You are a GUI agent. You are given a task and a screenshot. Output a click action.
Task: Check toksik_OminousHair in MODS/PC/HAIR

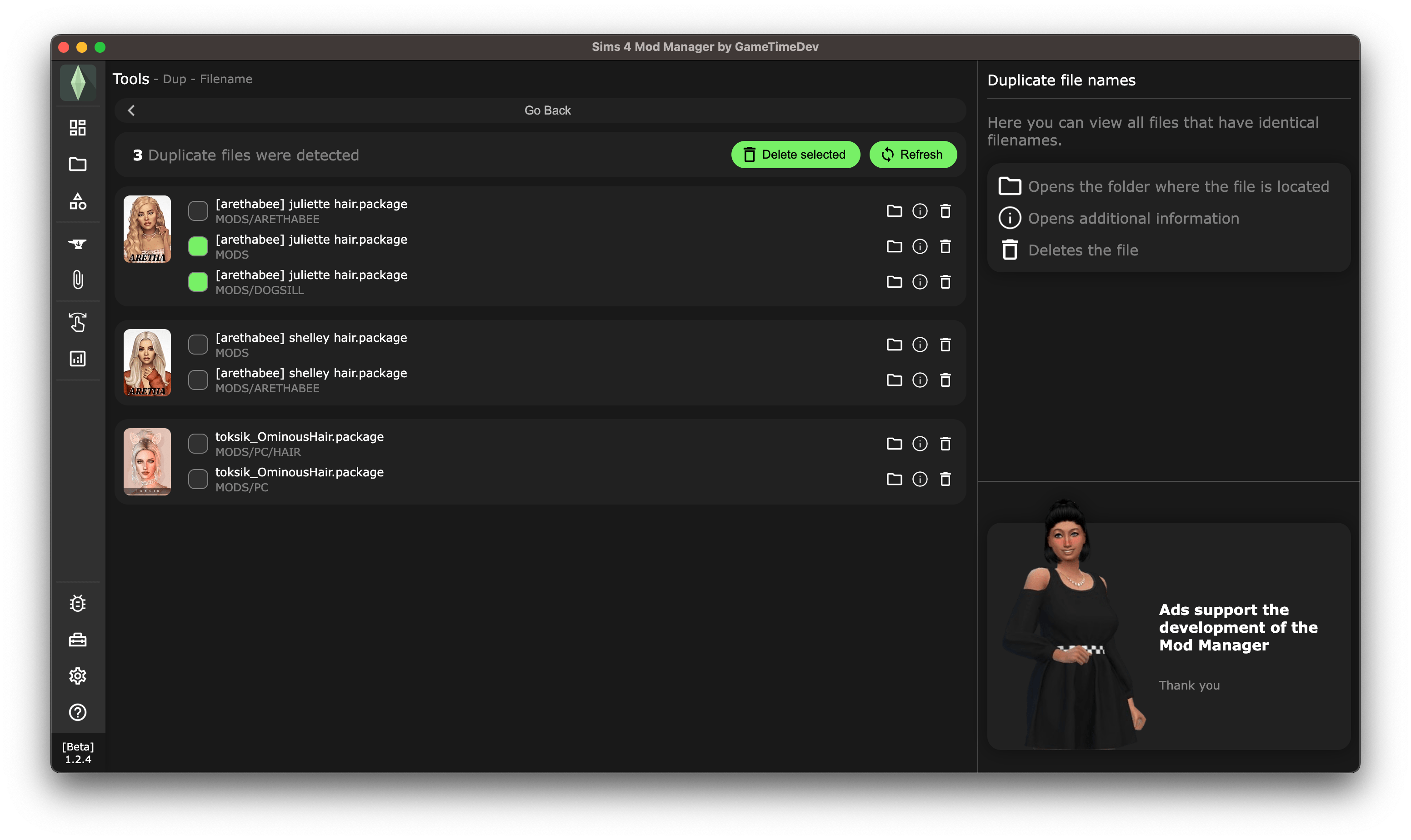coord(198,444)
